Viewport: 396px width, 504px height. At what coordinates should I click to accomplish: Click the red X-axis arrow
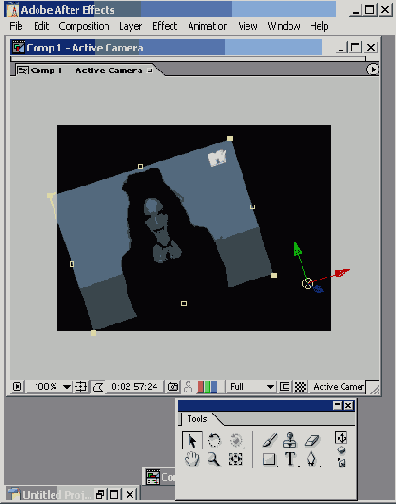(x=342, y=273)
